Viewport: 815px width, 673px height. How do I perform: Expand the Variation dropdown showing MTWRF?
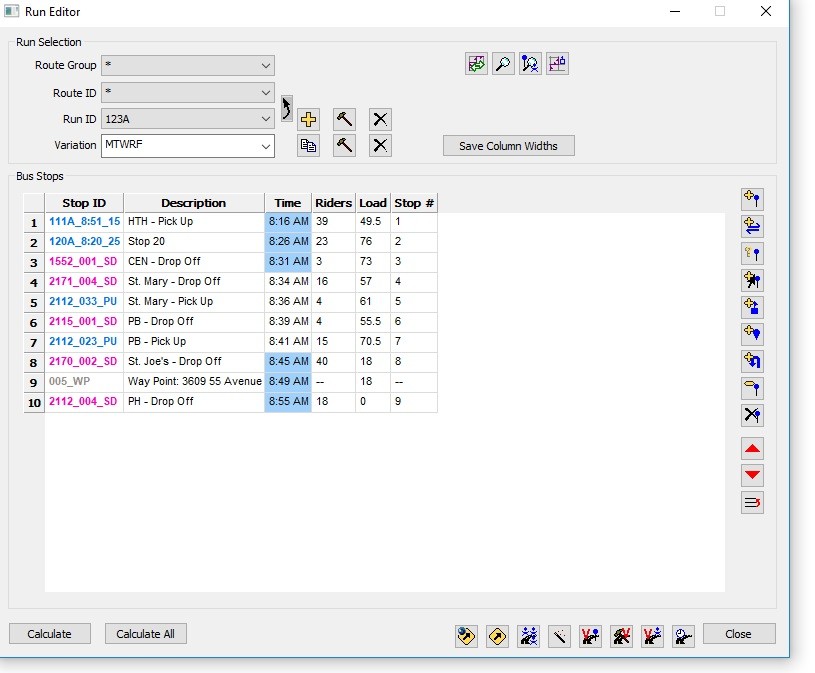tap(188, 146)
